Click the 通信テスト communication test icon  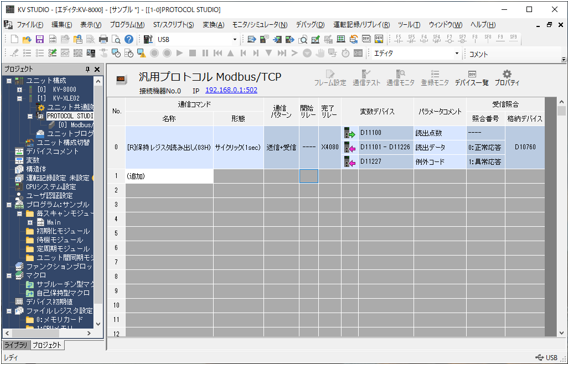(x=367, y=77)
